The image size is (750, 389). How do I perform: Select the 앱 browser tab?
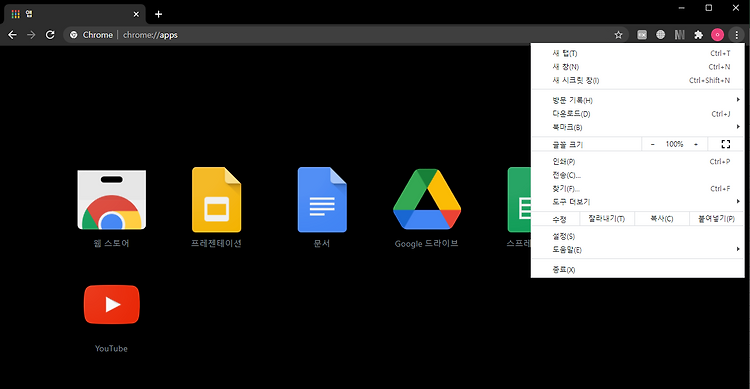74,14
